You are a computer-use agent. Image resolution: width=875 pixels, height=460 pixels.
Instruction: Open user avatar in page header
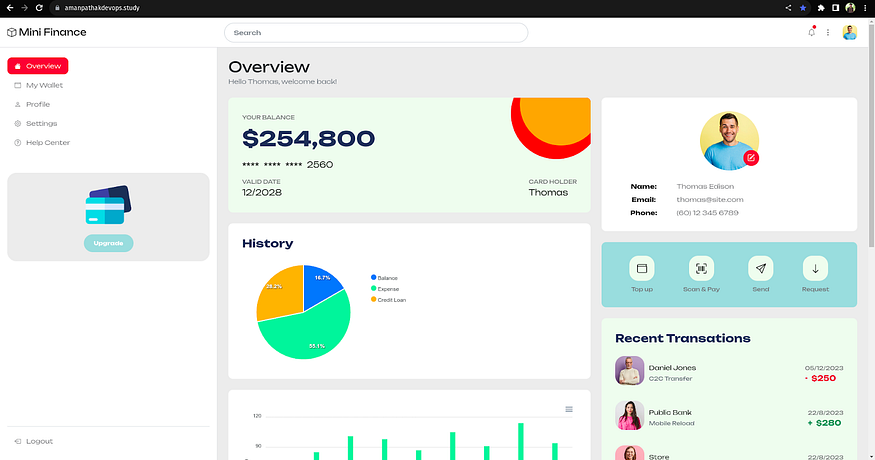click(x=849, y=32)
